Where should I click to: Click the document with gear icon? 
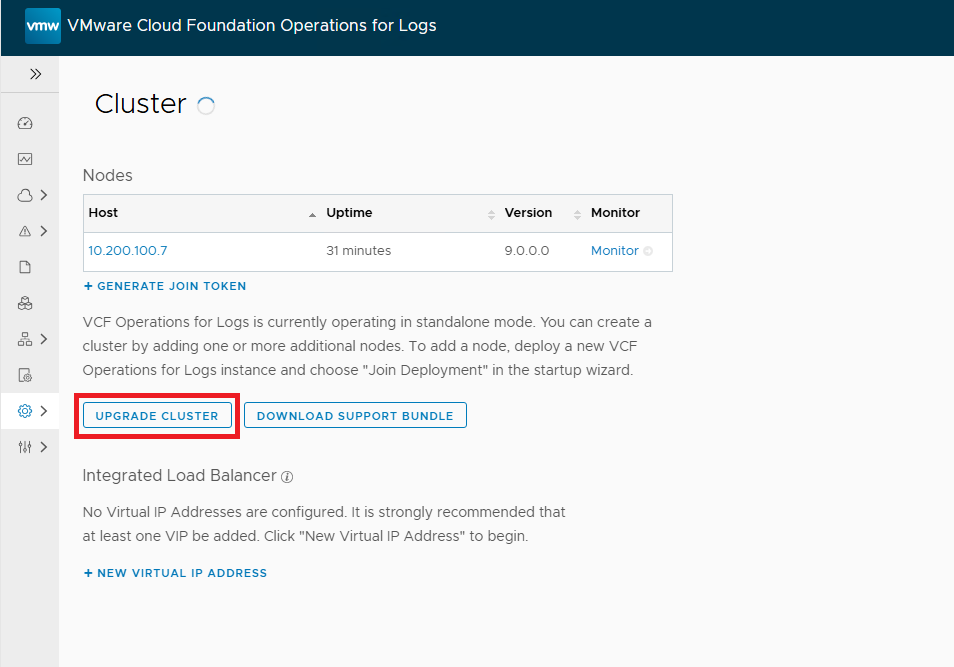pos(26,375)
